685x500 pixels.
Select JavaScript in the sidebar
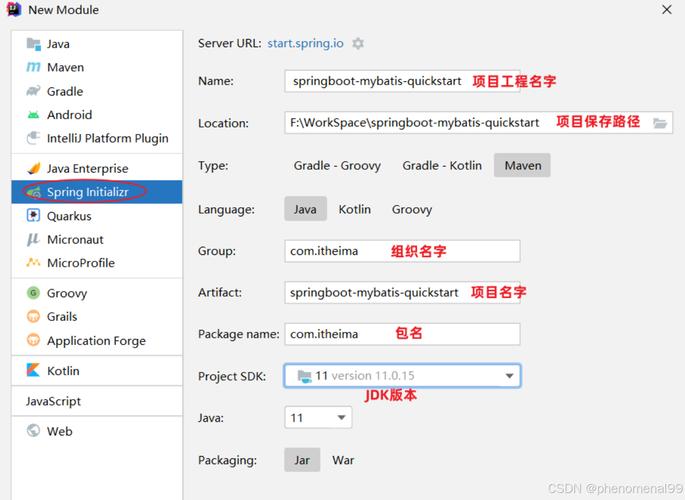pos(97,401)
